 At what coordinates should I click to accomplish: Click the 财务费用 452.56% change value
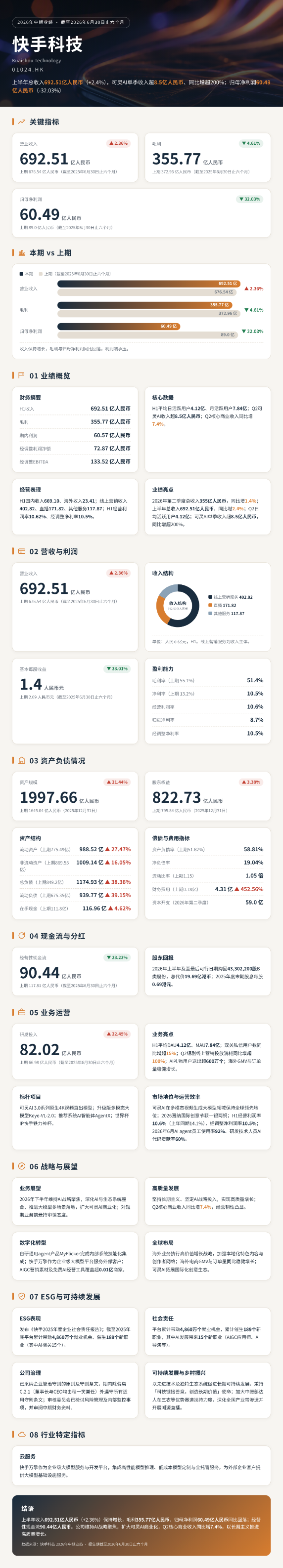pyautogui.click(x=249, y=889)
